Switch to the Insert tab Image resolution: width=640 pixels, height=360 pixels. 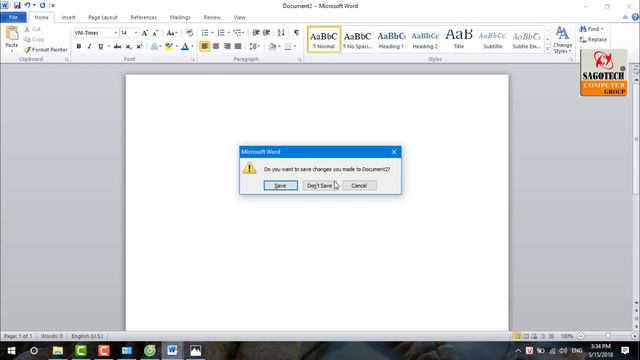pos(68,18)
